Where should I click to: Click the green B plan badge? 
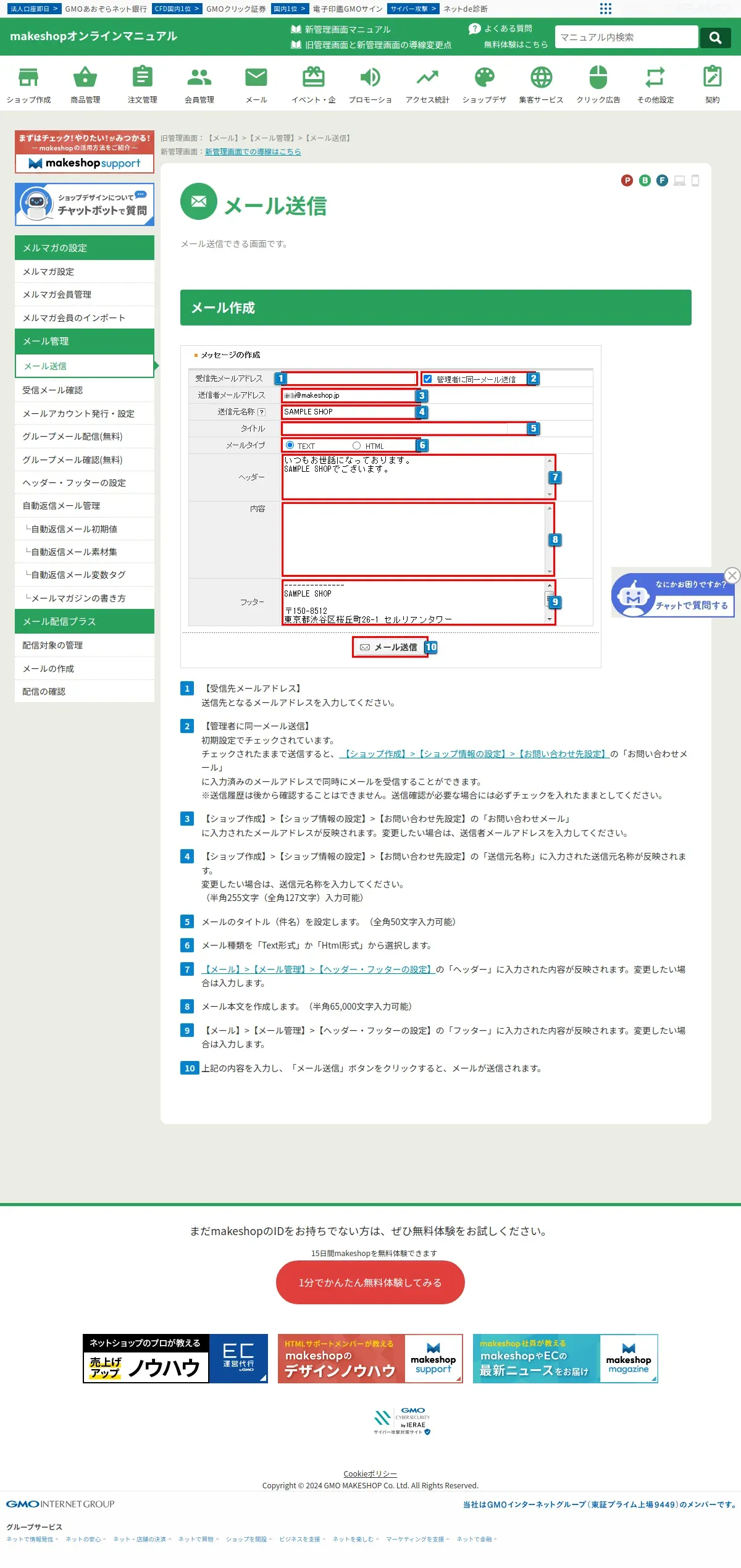[645, 180]
